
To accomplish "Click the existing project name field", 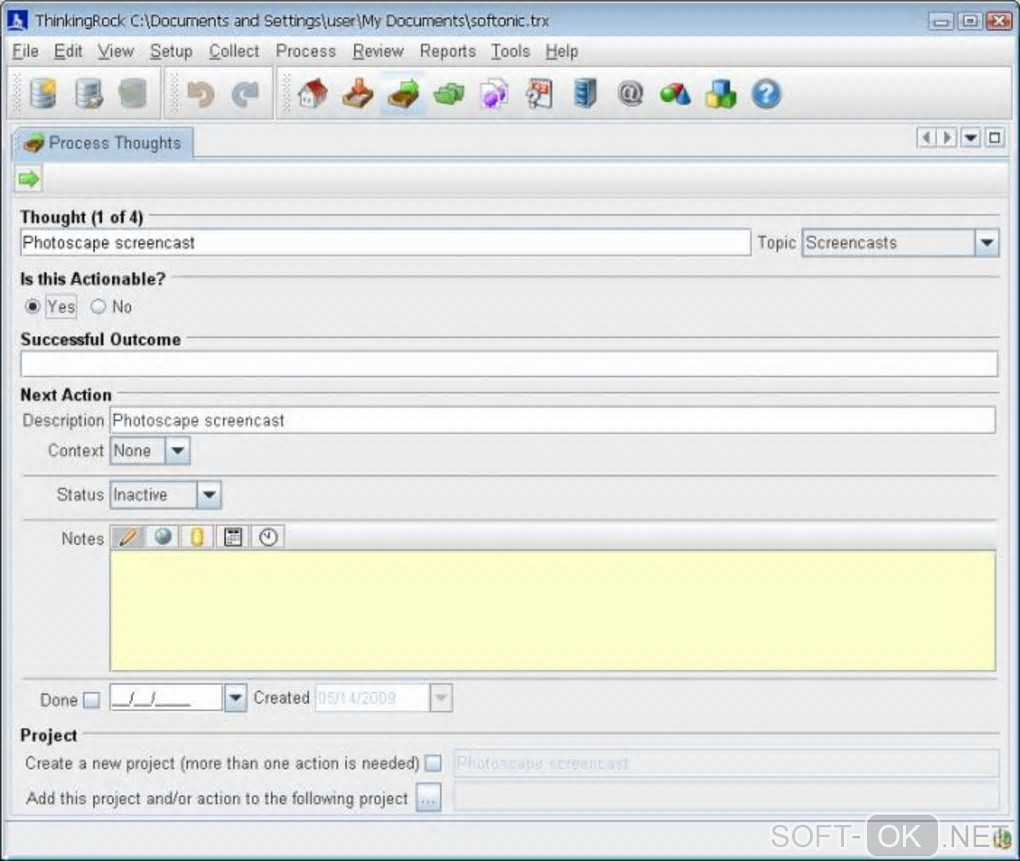I will (x=726, y=797).
